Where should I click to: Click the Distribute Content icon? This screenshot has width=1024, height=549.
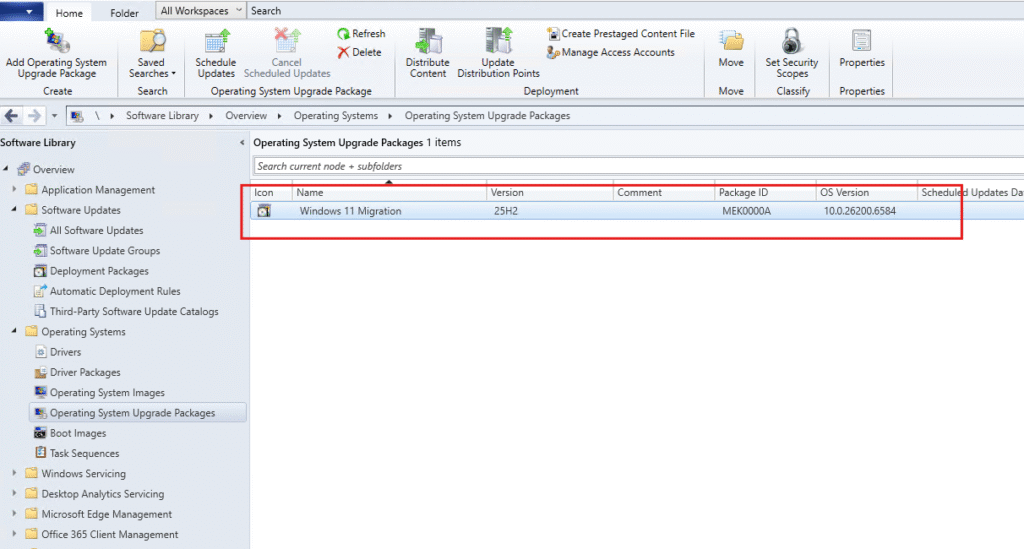point(428,42)
